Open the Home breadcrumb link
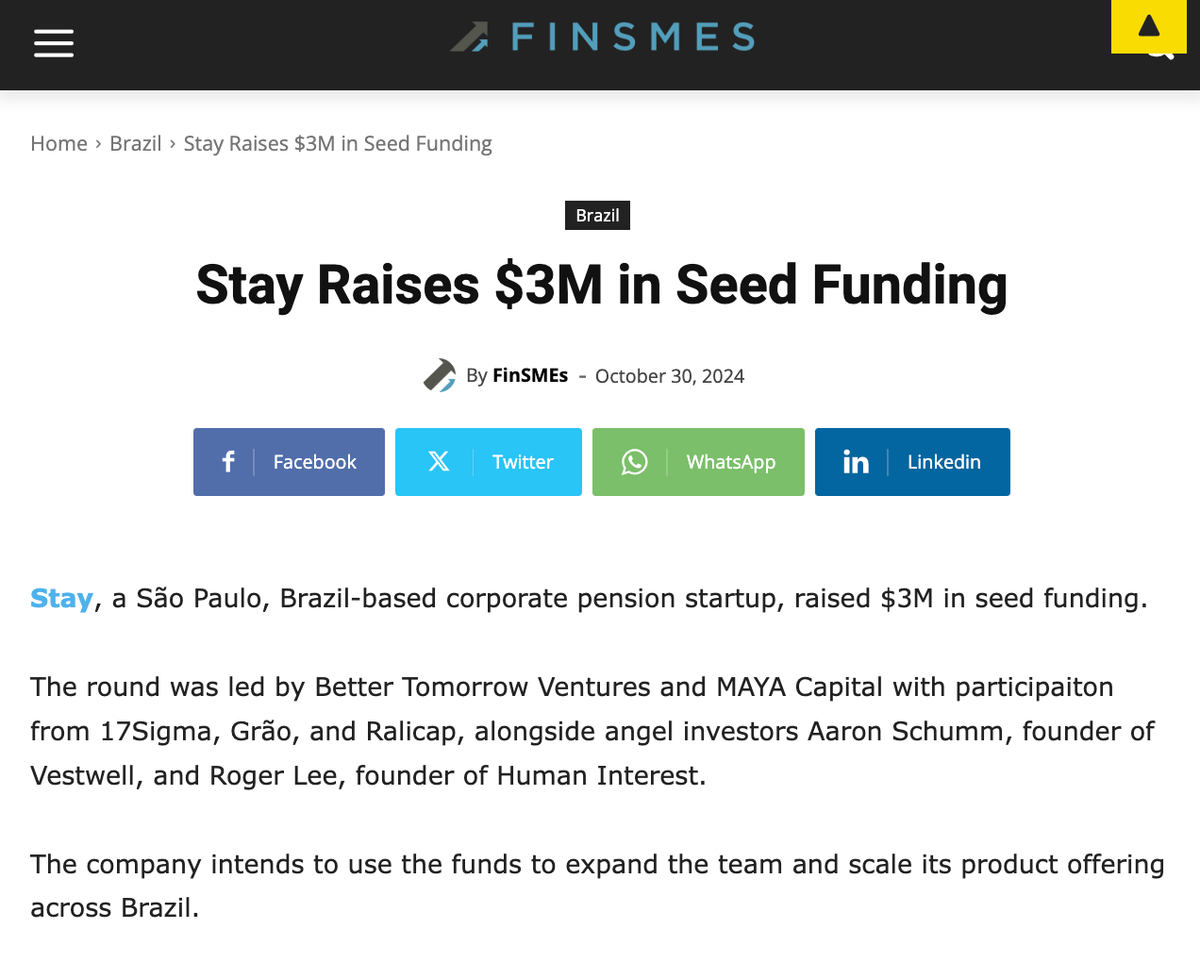Viewport: 1200px width, 958px height. point(58,143)
